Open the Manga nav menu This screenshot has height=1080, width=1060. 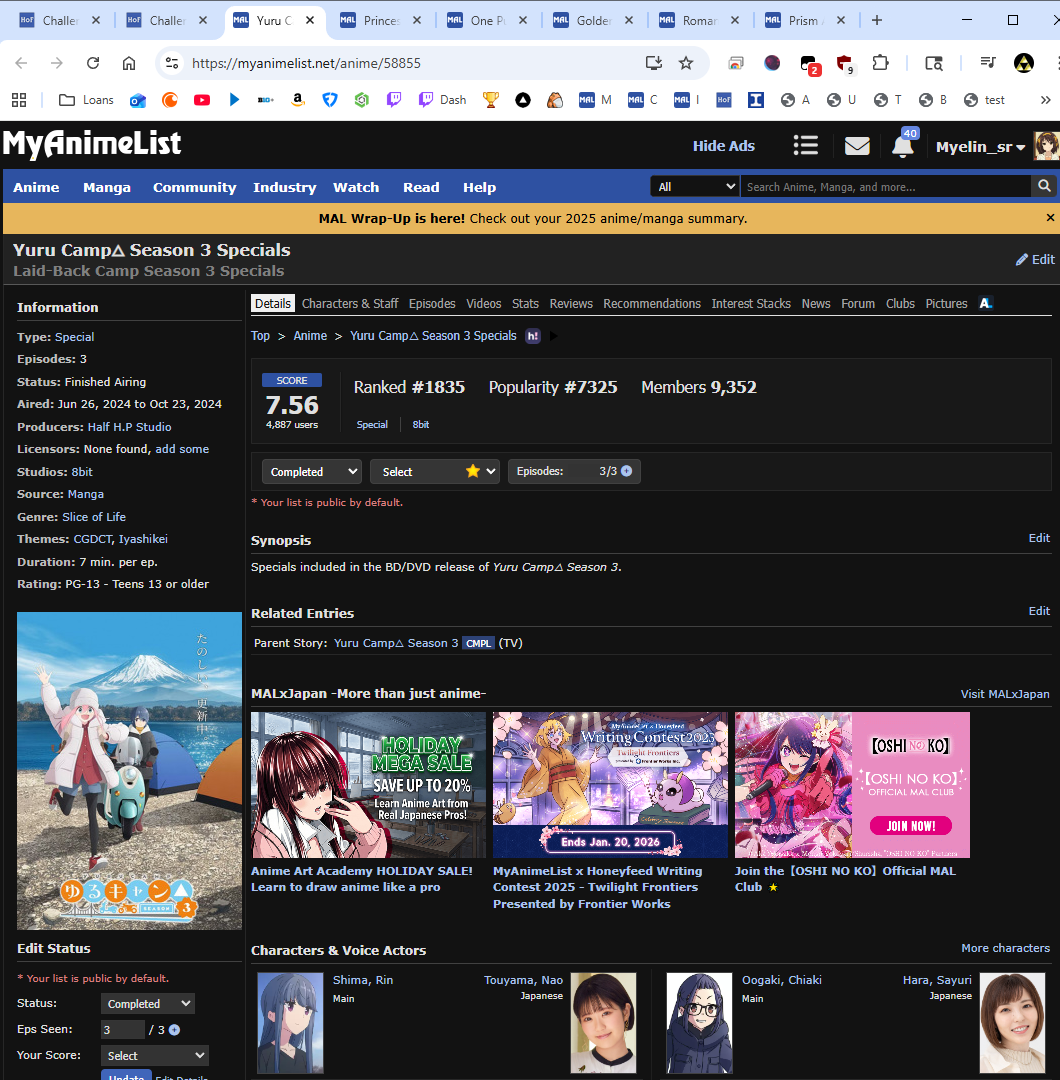click(107, 187)
